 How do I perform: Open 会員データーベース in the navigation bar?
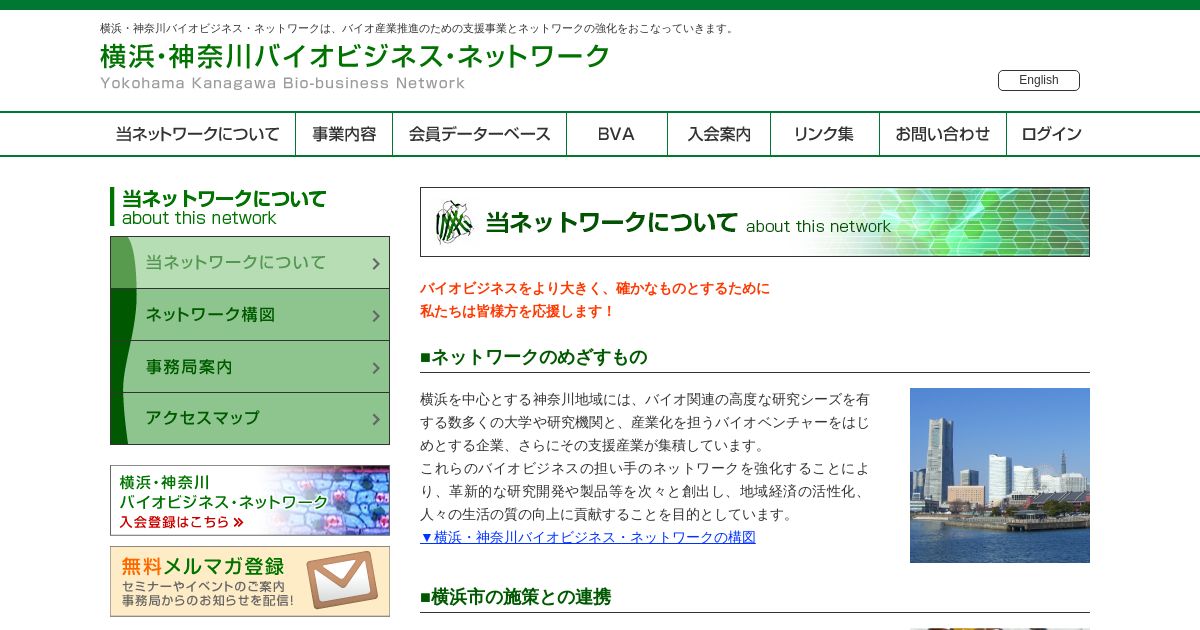click(479, 134)
